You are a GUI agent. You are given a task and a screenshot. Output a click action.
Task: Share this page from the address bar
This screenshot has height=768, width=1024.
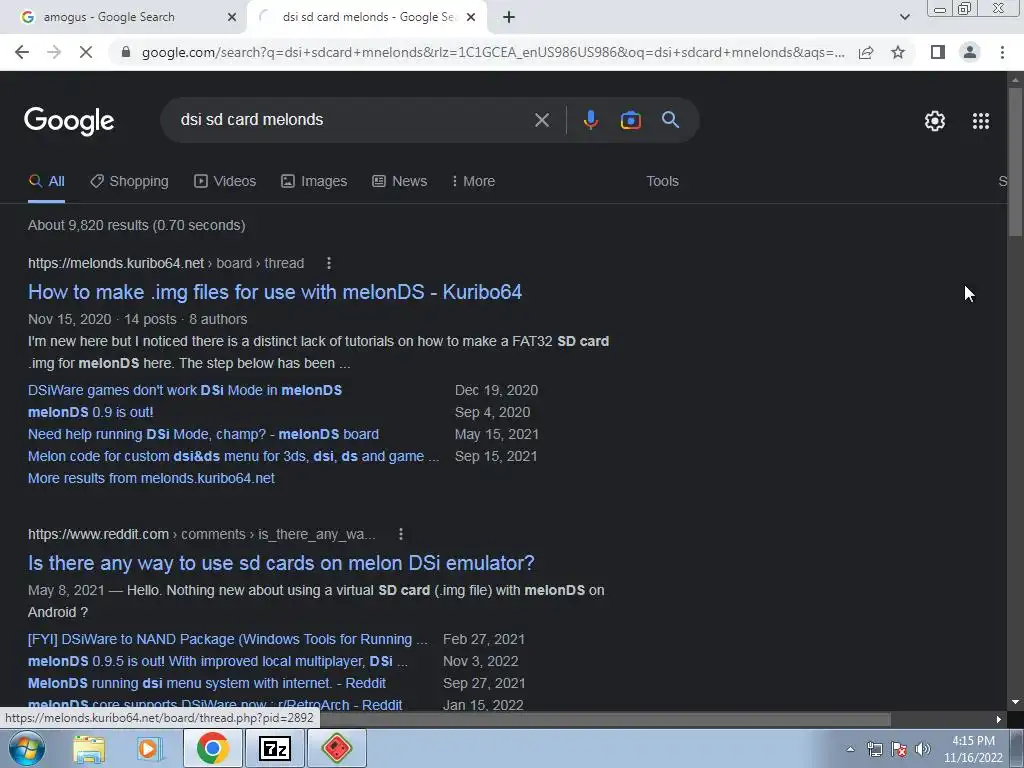[x=866, y=52]
